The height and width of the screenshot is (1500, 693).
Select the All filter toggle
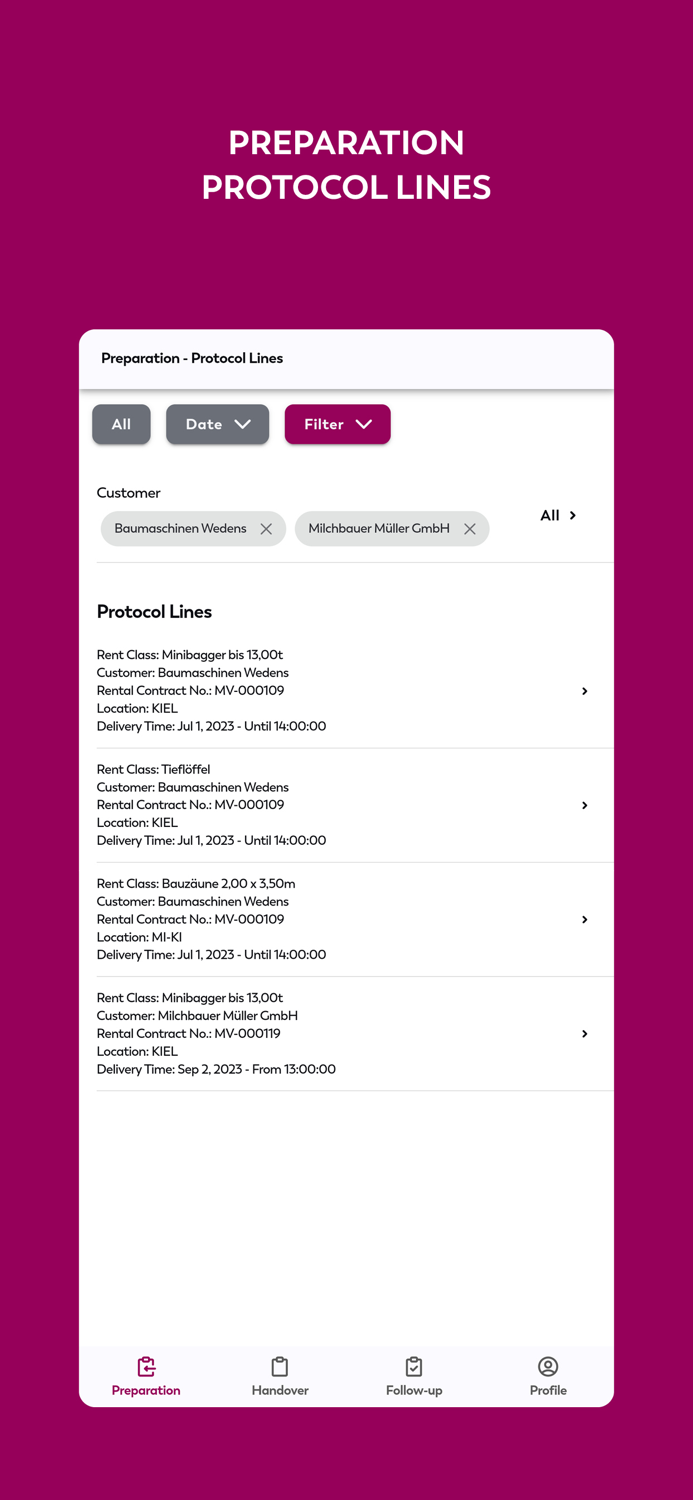pos(121,424)
